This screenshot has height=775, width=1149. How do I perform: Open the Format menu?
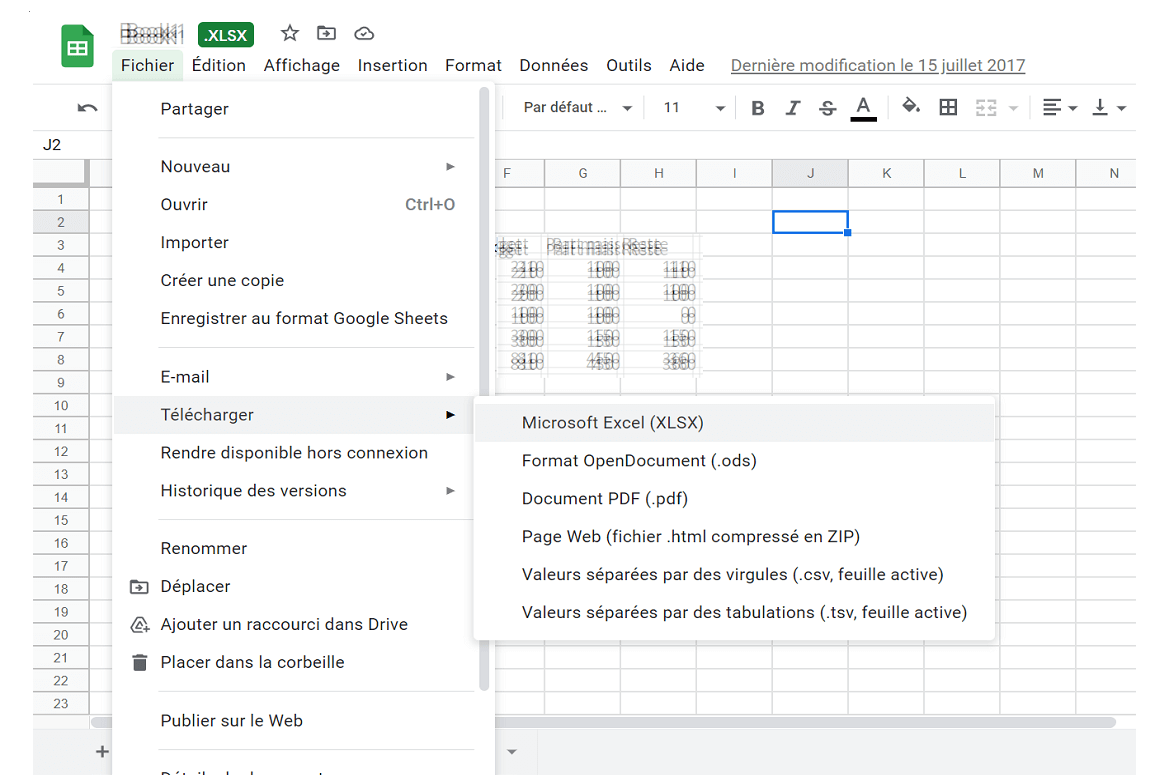(473, 65)
